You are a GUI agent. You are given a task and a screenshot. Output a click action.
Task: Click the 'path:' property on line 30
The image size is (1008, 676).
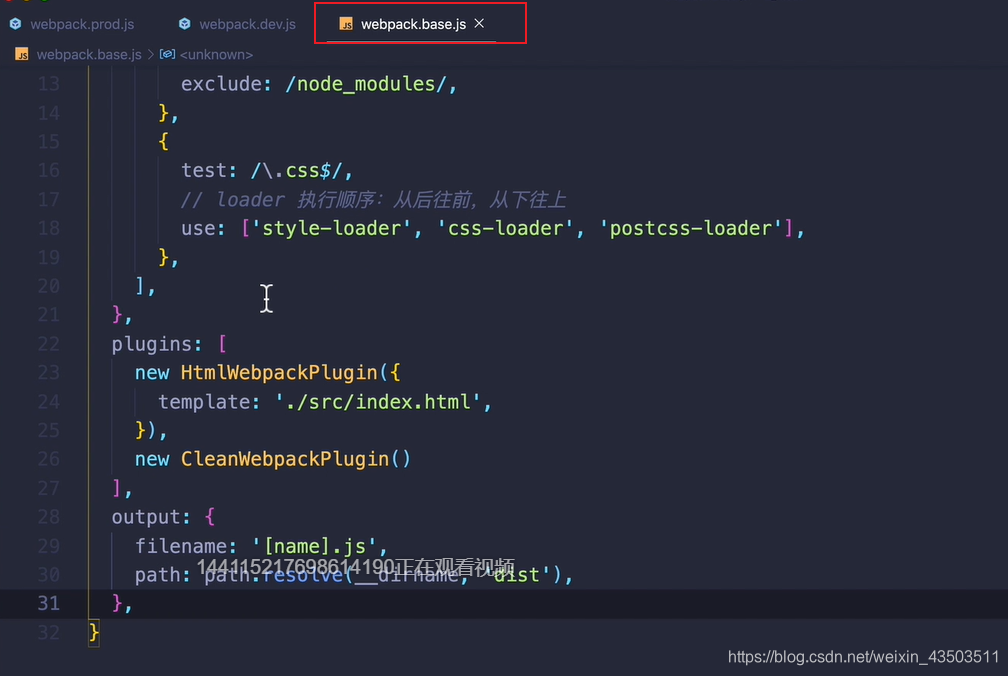point(163,575)
